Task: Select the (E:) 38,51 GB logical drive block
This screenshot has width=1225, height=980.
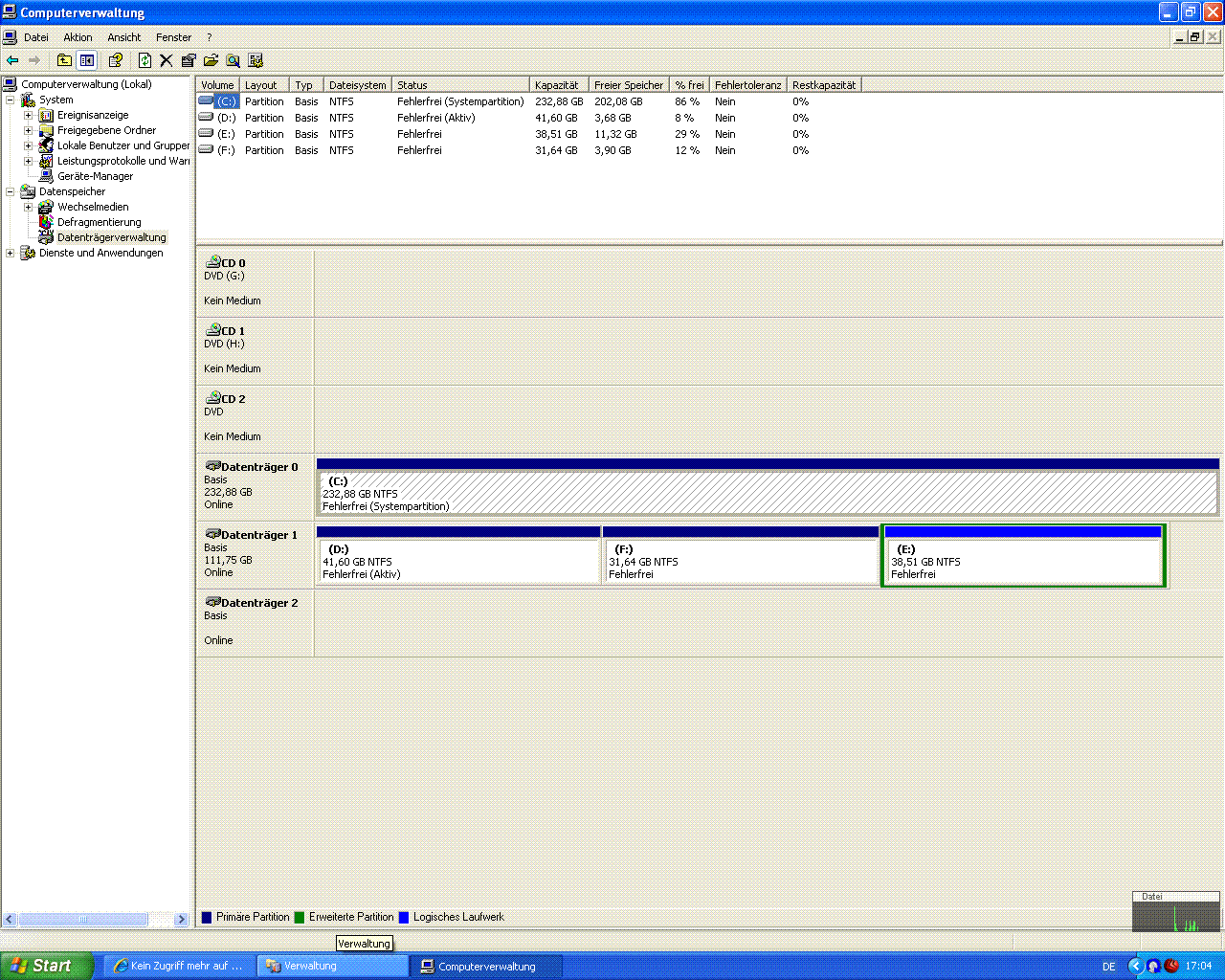Action: (x=1023, y=555)
